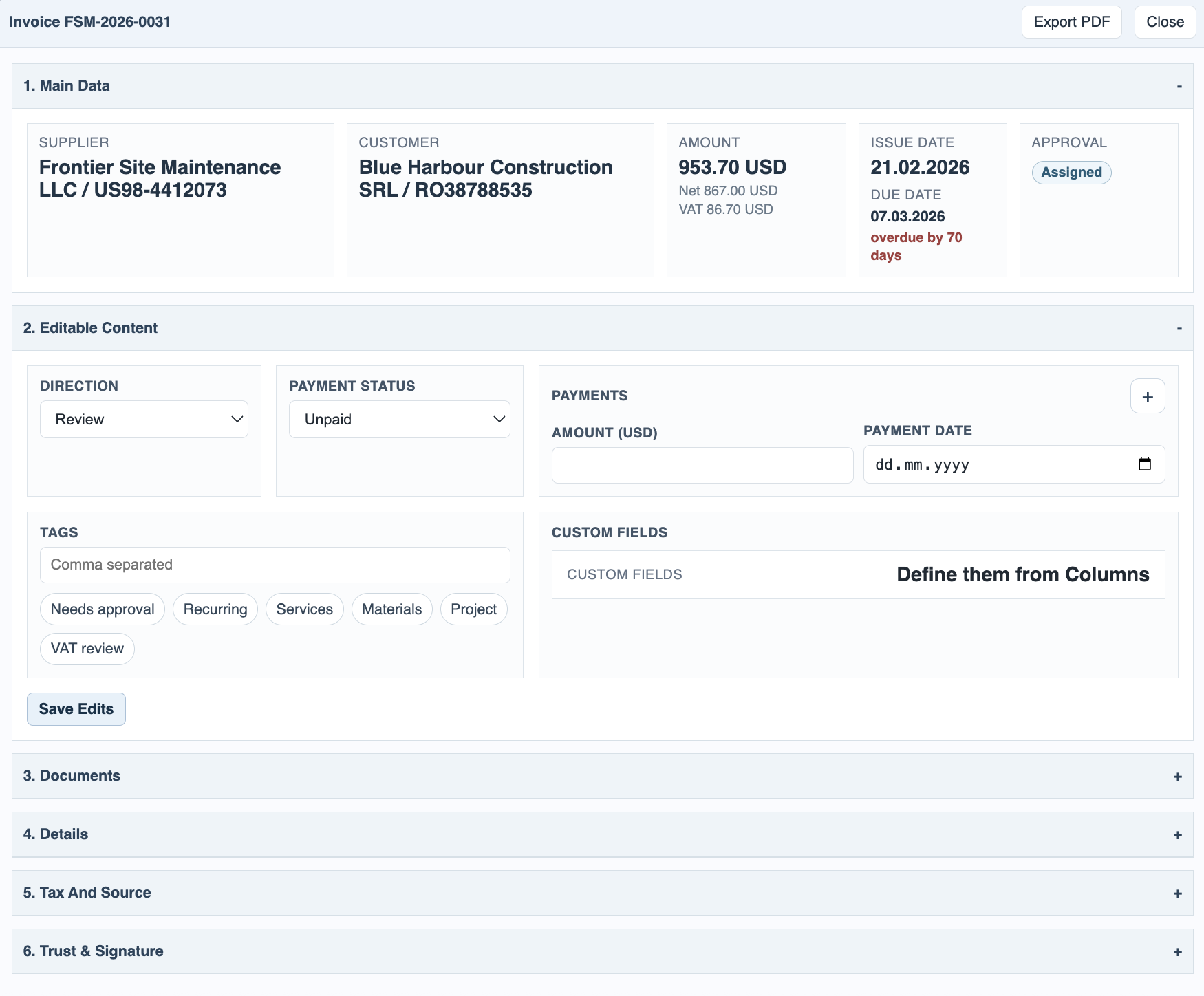Click the Export PDF button
This screenshot has height=996, width=1204.
tap(1072, 22)
